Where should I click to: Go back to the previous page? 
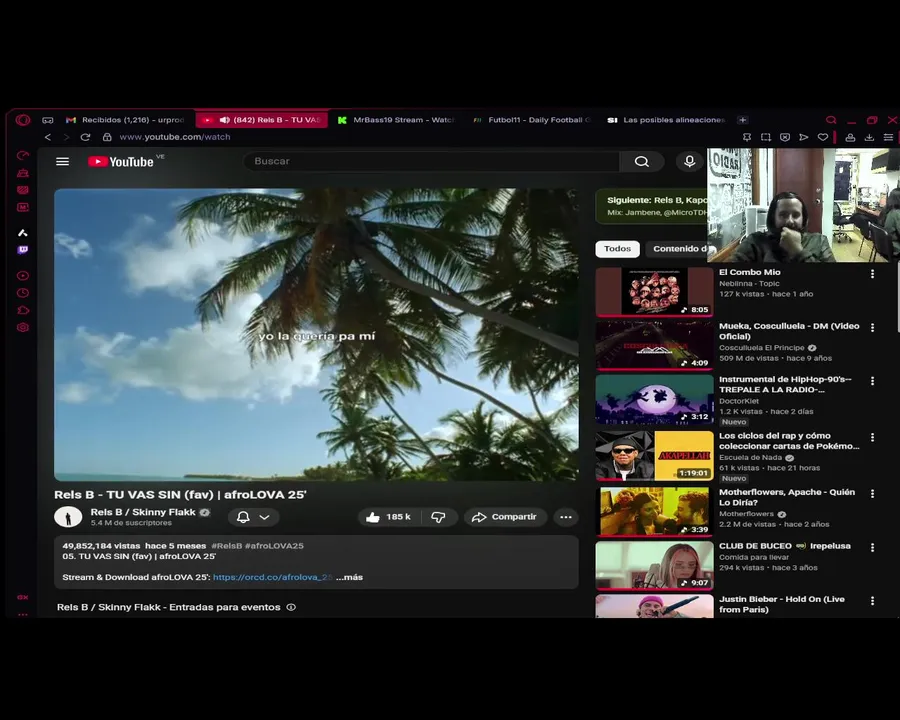pos(48,137)
